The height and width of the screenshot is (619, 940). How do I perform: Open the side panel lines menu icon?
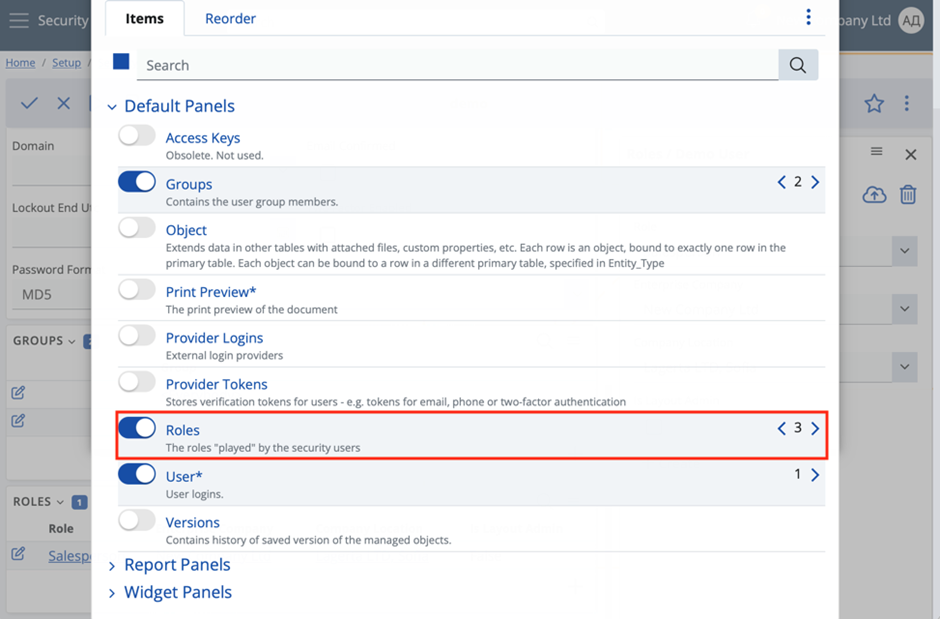(x=876, y=152)
